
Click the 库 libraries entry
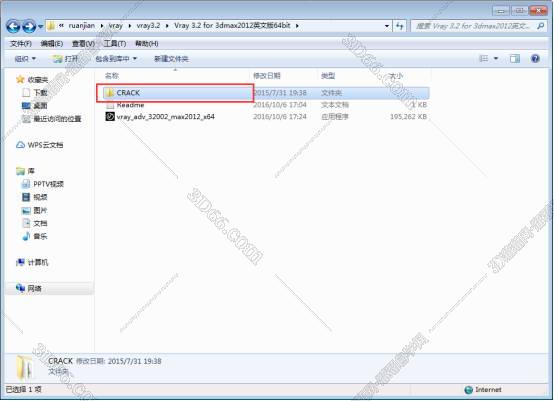click(25, 171)
